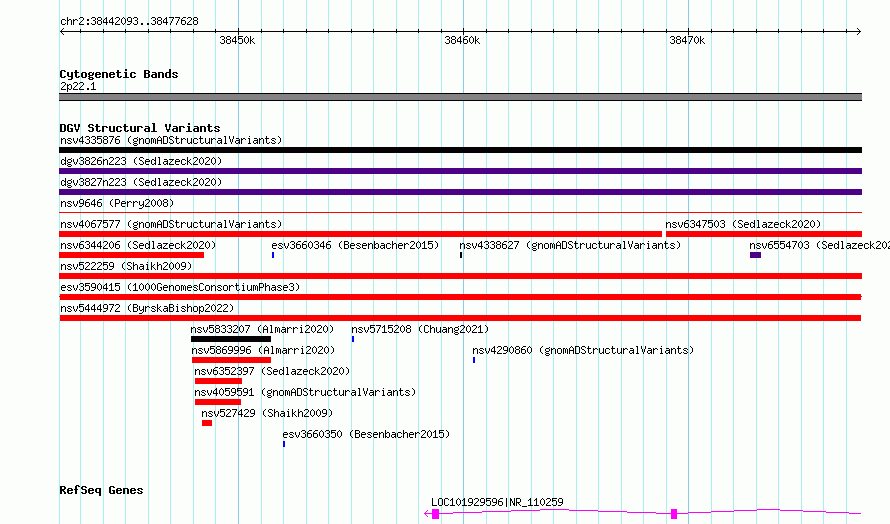Open nsv5833207 (Almarri2020) variant
Screen dimensions: 890x524
[x=262, y=329]
